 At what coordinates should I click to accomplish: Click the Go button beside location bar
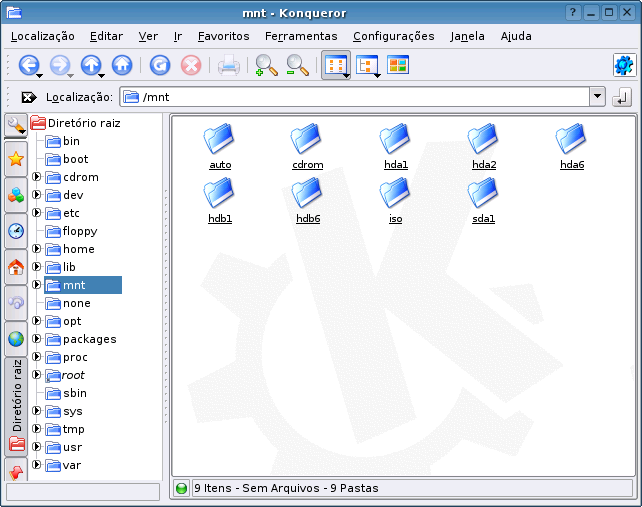coord(622,97)
